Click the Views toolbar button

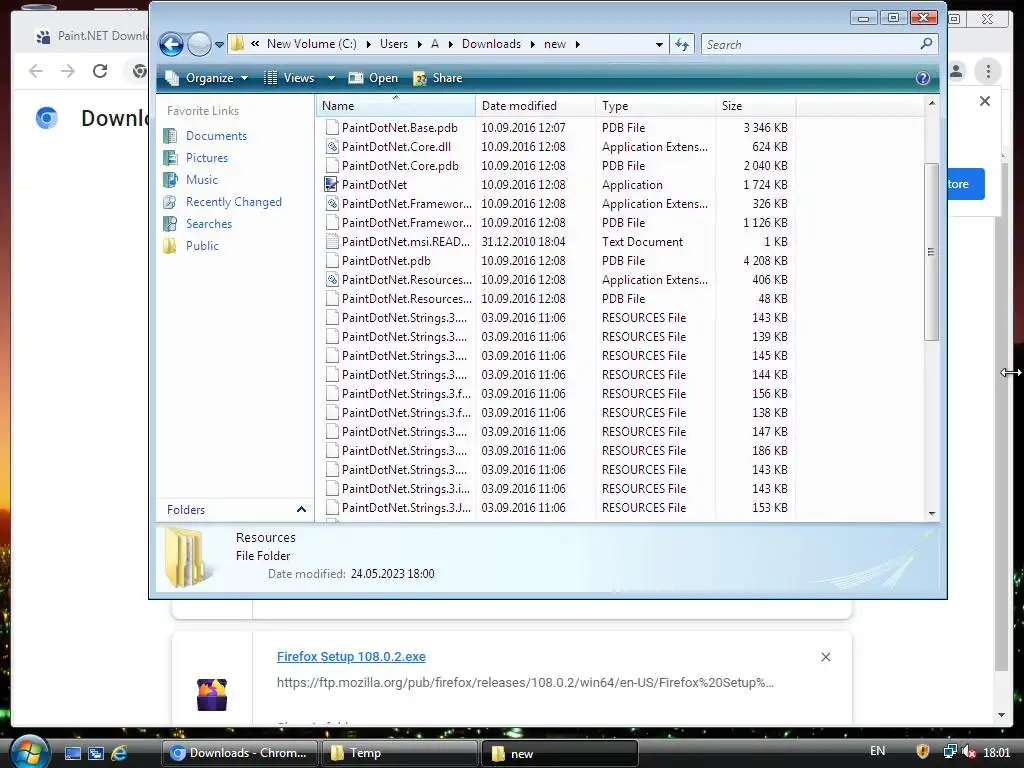[289, 78]
